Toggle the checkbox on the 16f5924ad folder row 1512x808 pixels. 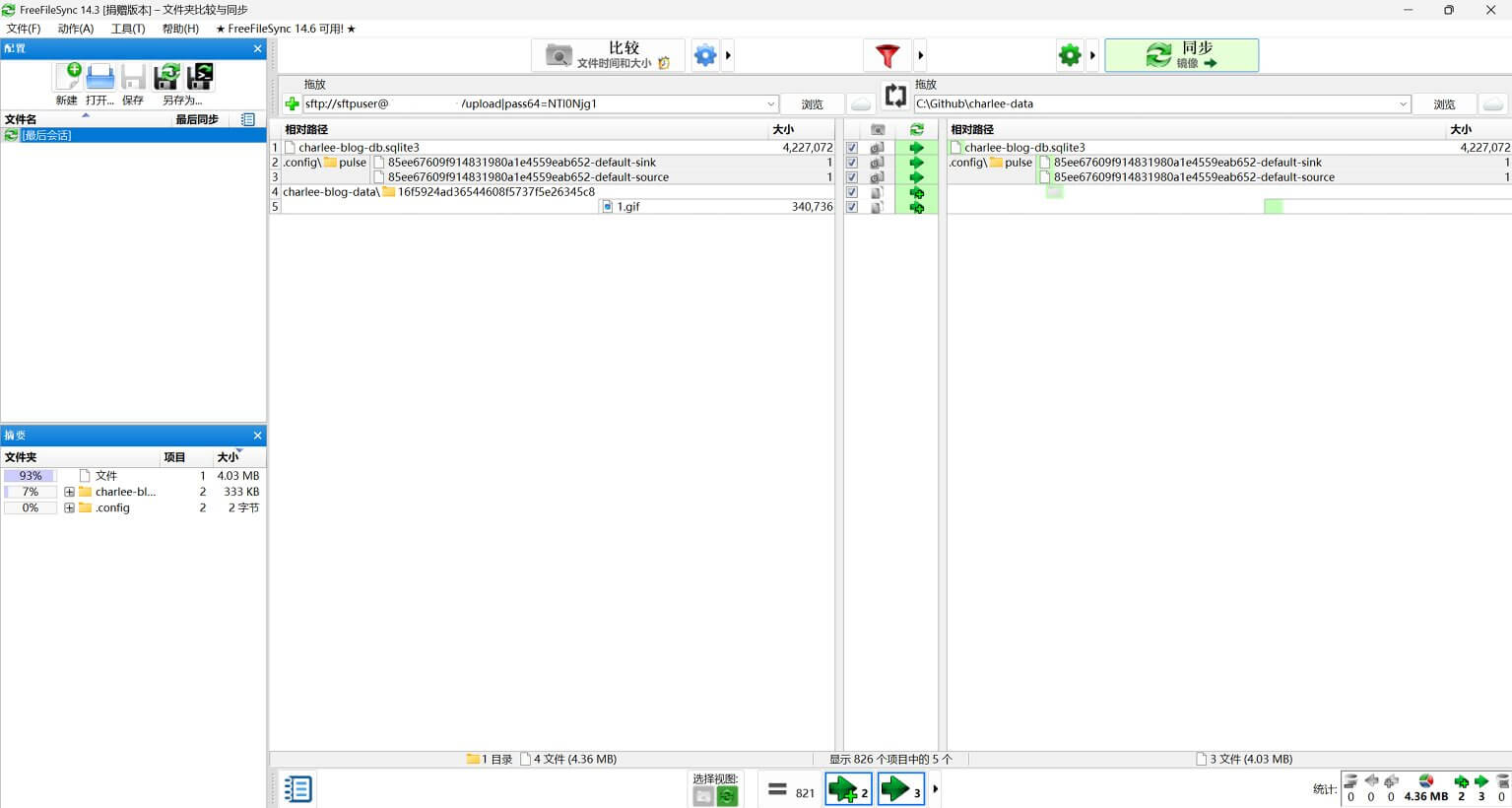point(851,191)
